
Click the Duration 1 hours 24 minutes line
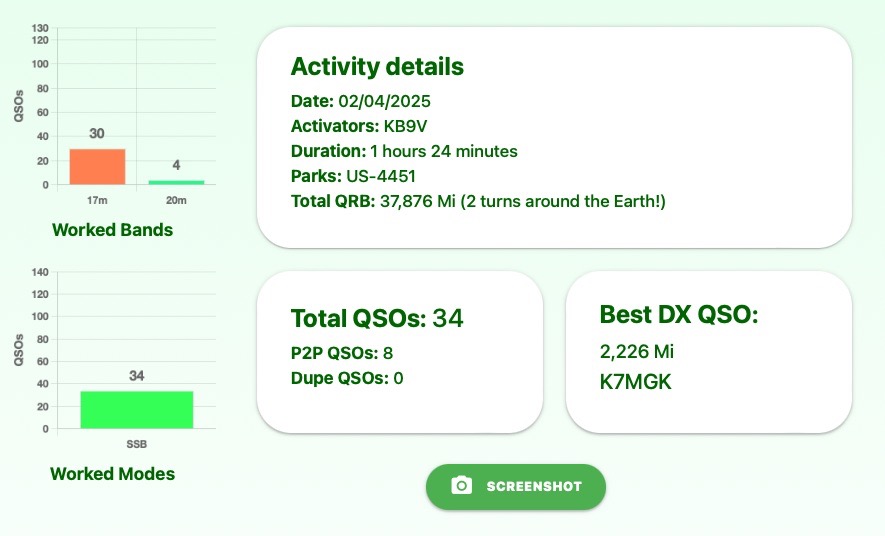(x=404, y=151)
